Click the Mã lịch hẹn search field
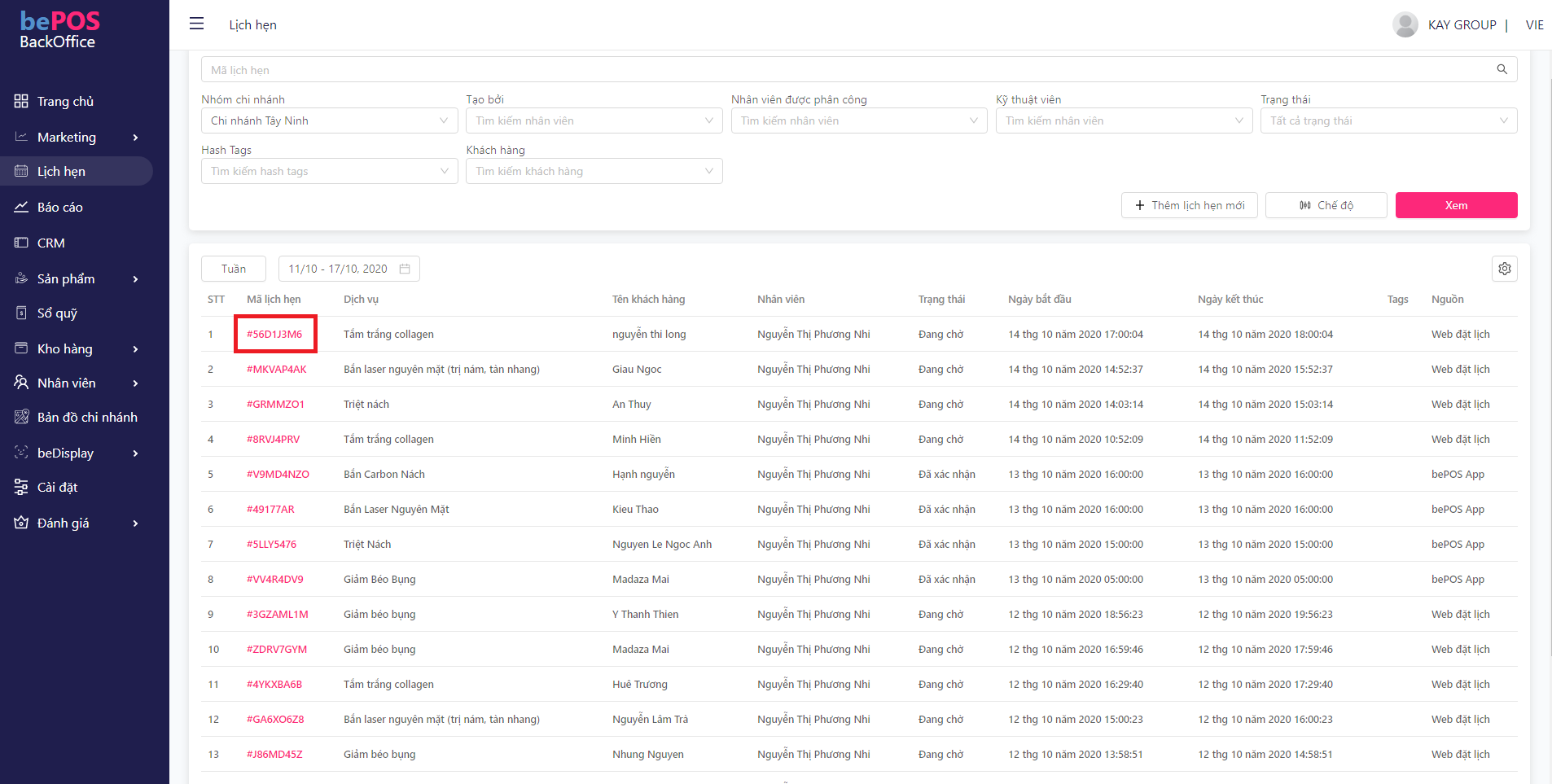Image resolution: width=1552 pixels, height=784 pixels. pos(847,70)
